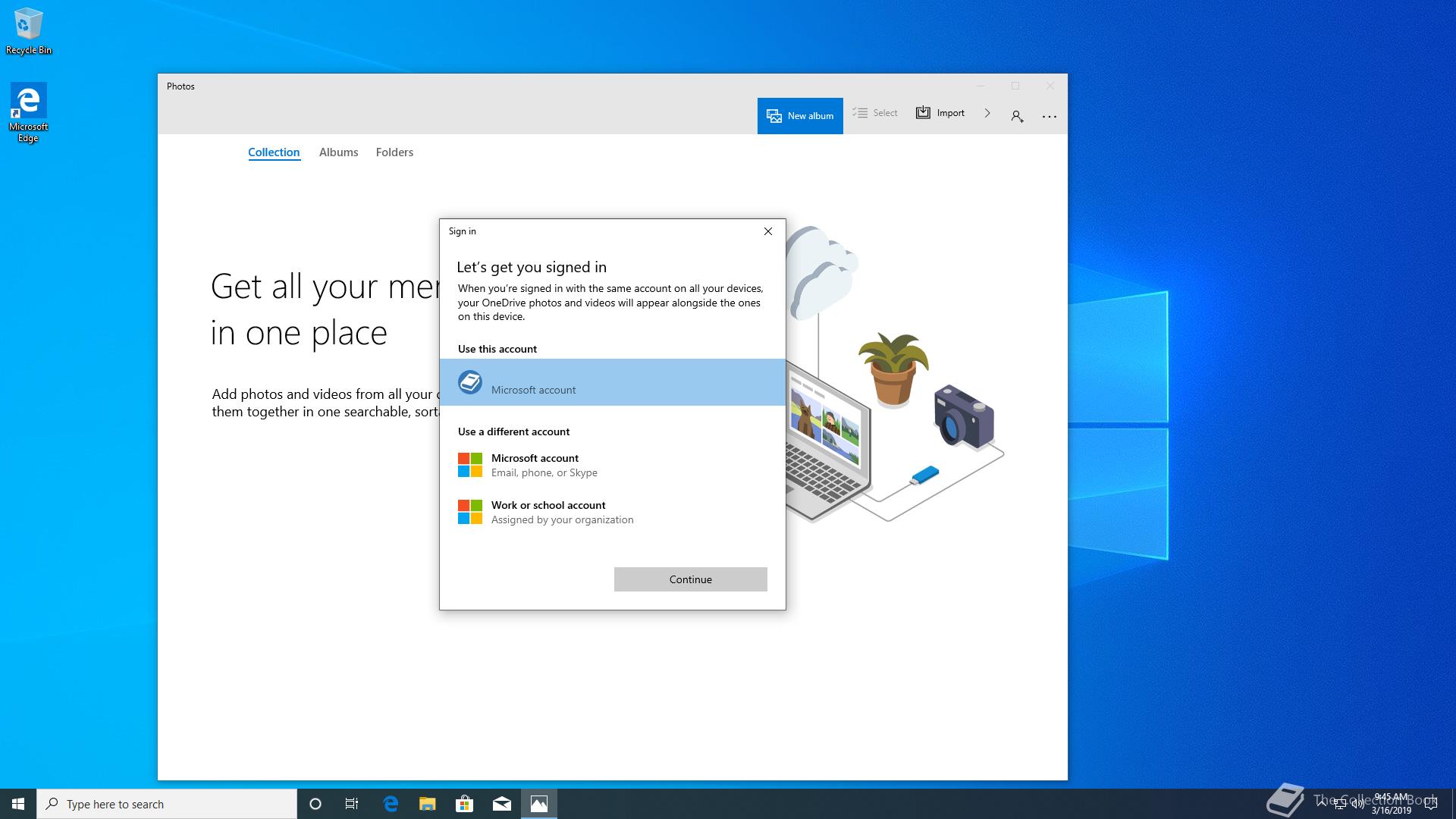Close the Sign in dialog

click(768, 231)
